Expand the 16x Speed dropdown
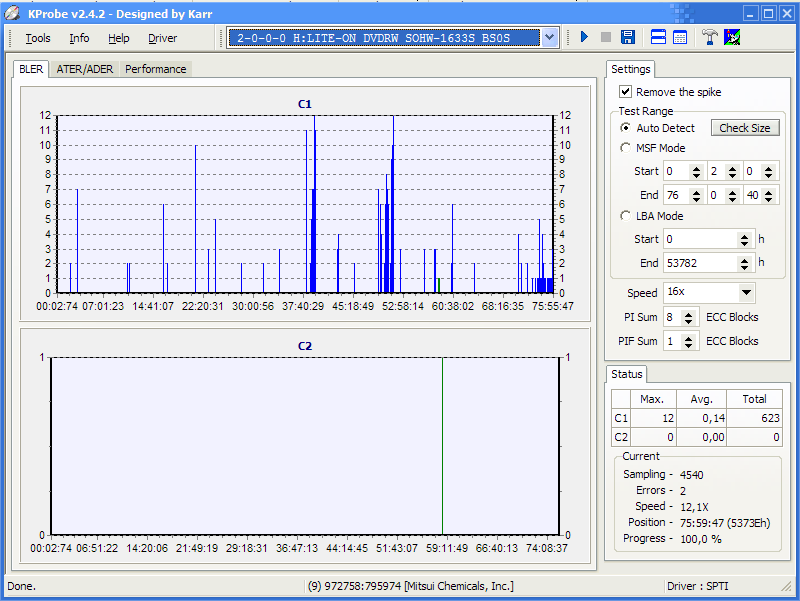Screen dimensions: 800x601 pos(746,293)
